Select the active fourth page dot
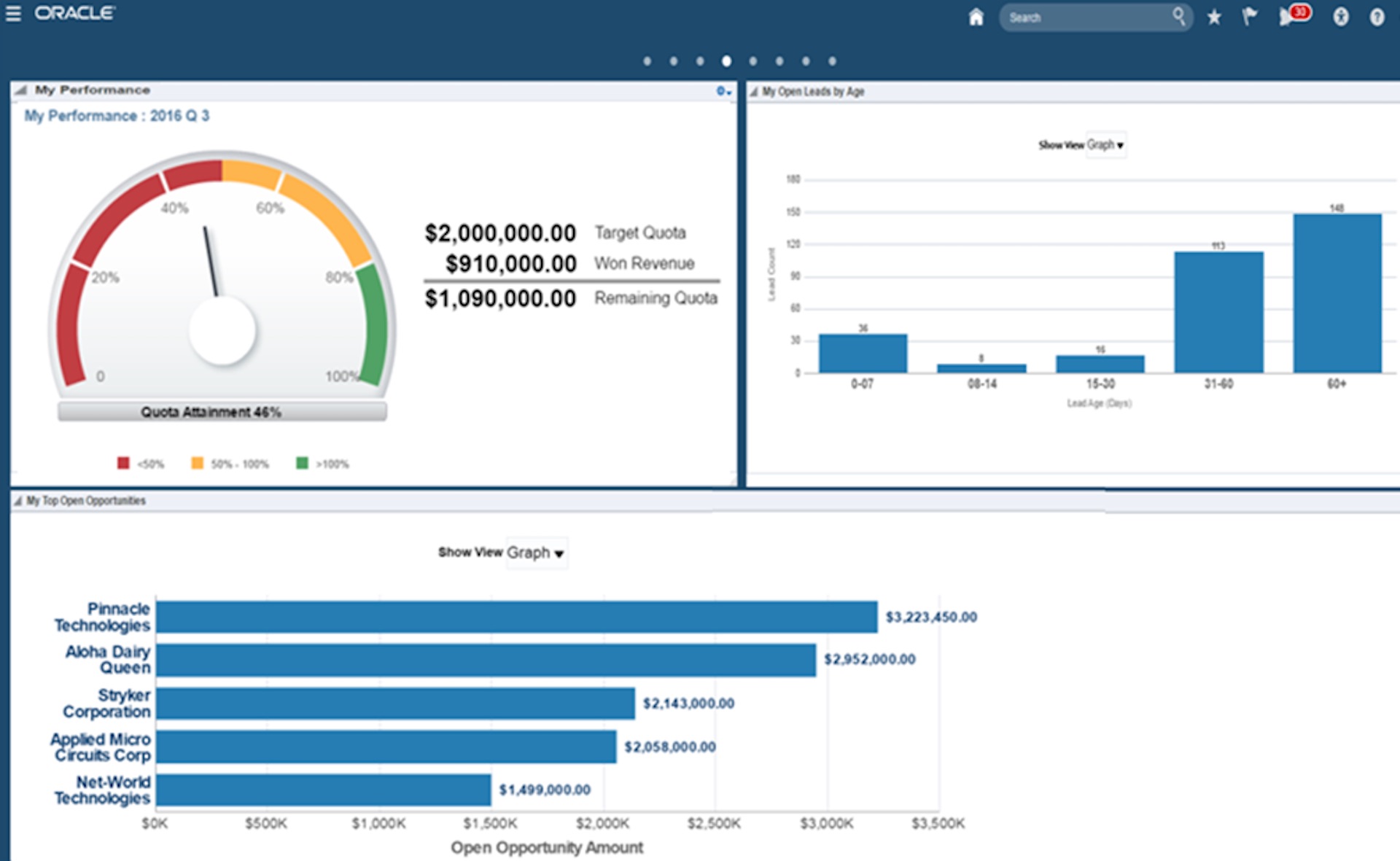This screenshot has height=861, width=1400. 726,61
